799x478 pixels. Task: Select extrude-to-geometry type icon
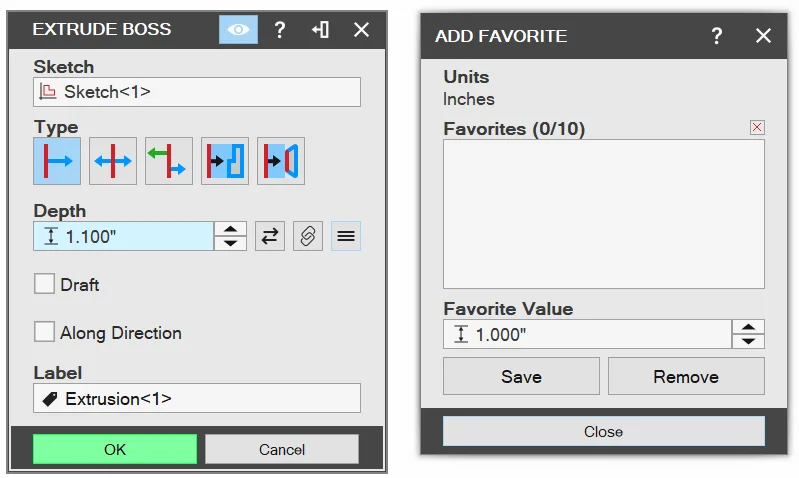[225, 161]
